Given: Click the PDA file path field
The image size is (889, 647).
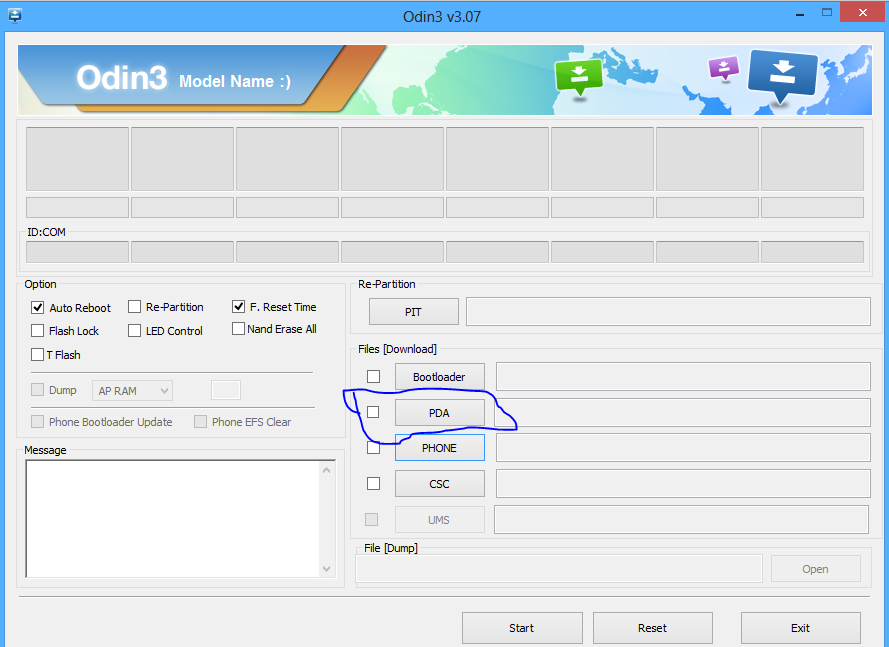Looking at the screenshot, I should (683, 413).
